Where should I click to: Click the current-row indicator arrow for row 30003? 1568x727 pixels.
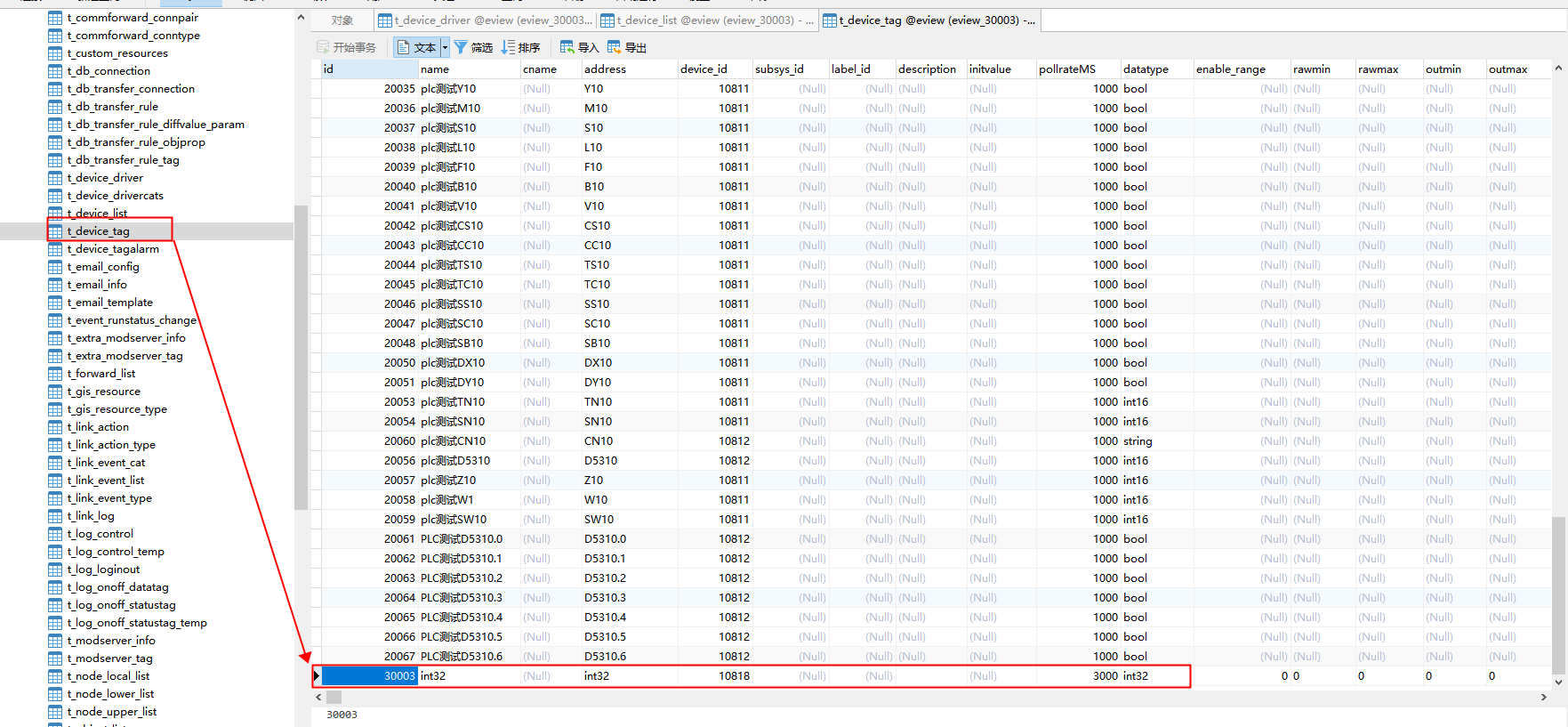click(x=317, y=676)
